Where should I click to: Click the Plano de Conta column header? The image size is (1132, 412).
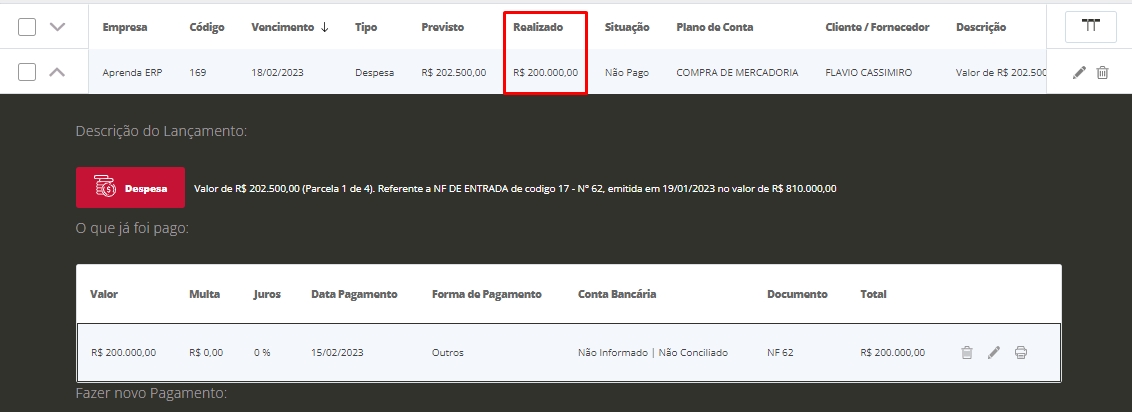click(714, 27)
